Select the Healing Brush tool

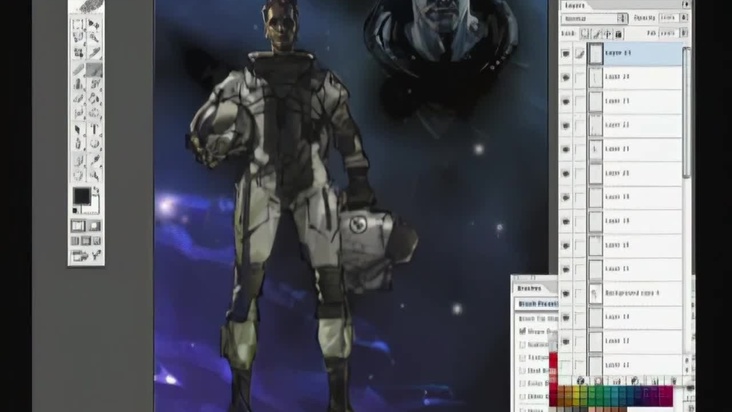click(x=78, y=70)
